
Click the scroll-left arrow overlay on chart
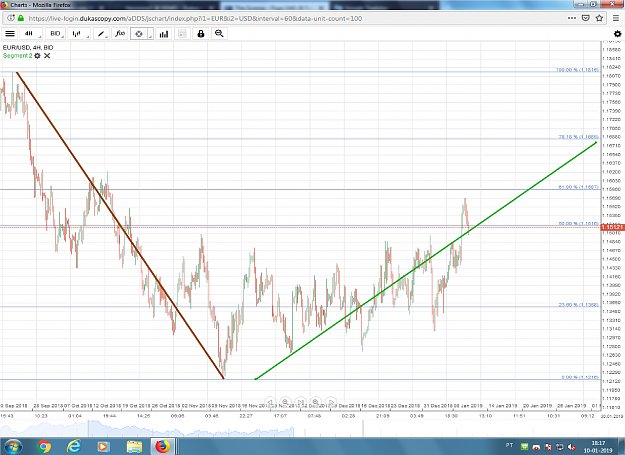[x=270, y=402]
